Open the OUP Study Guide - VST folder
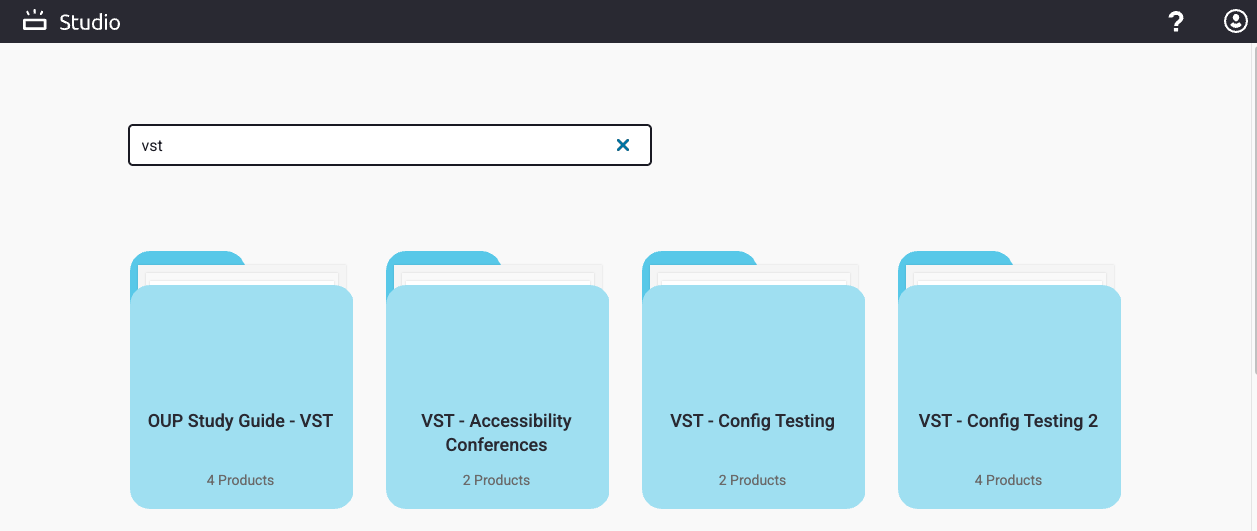Image resolution: width=1257 pixels, height=531 pixels. tap(241, 380)
